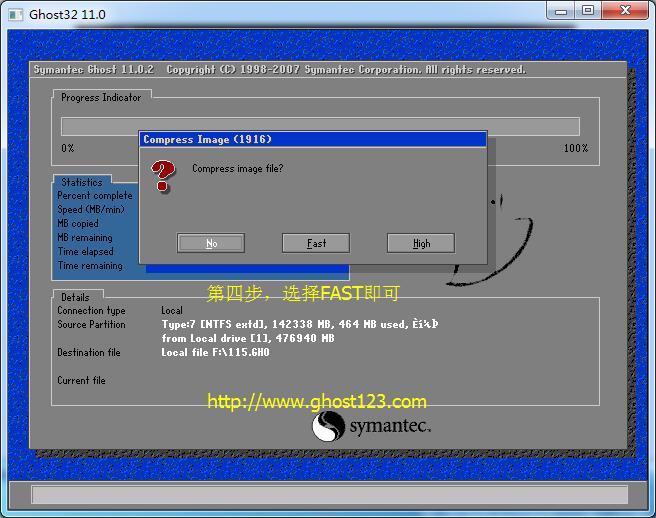Viewport: 656px width, 518px height.
Task: Click the 0% progress label
Action: coord(68,148)
